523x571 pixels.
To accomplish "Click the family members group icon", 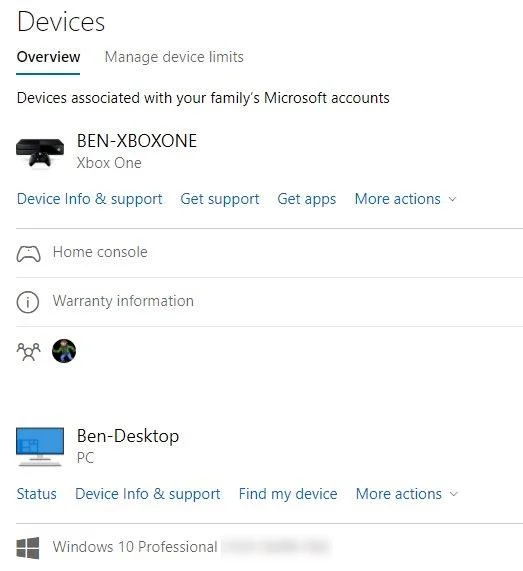I will [x=28, y=351].
